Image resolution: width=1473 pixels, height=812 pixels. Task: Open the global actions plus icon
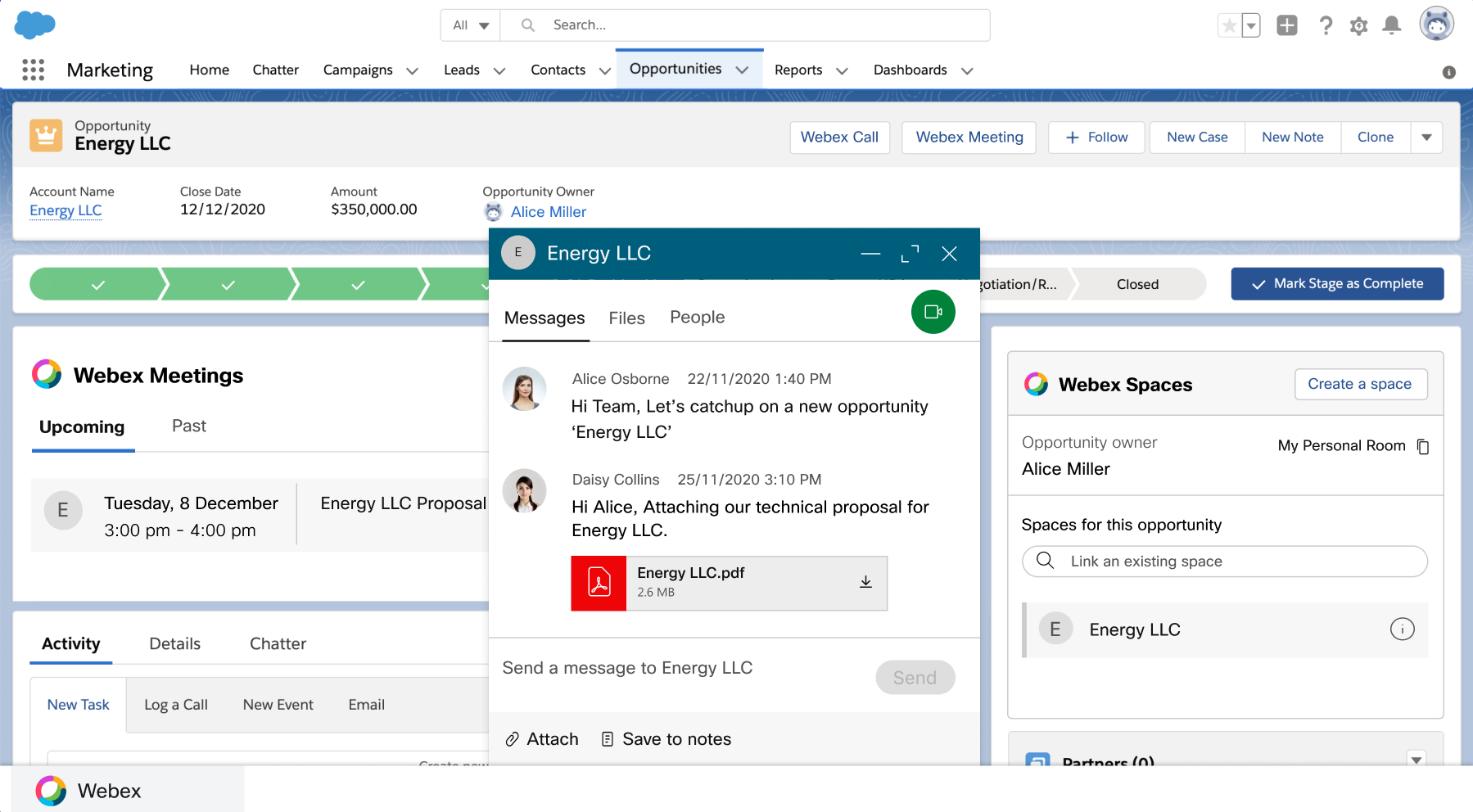1287,25
